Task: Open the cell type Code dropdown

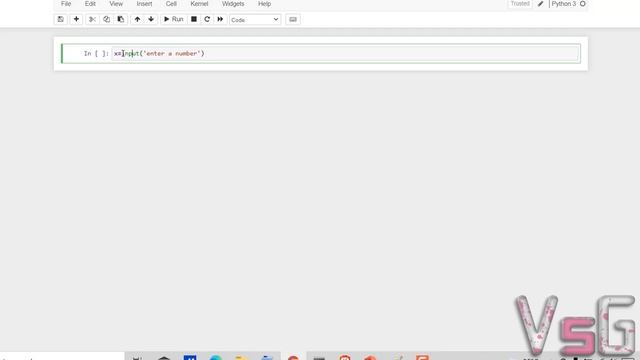Action: coord(255,20)
